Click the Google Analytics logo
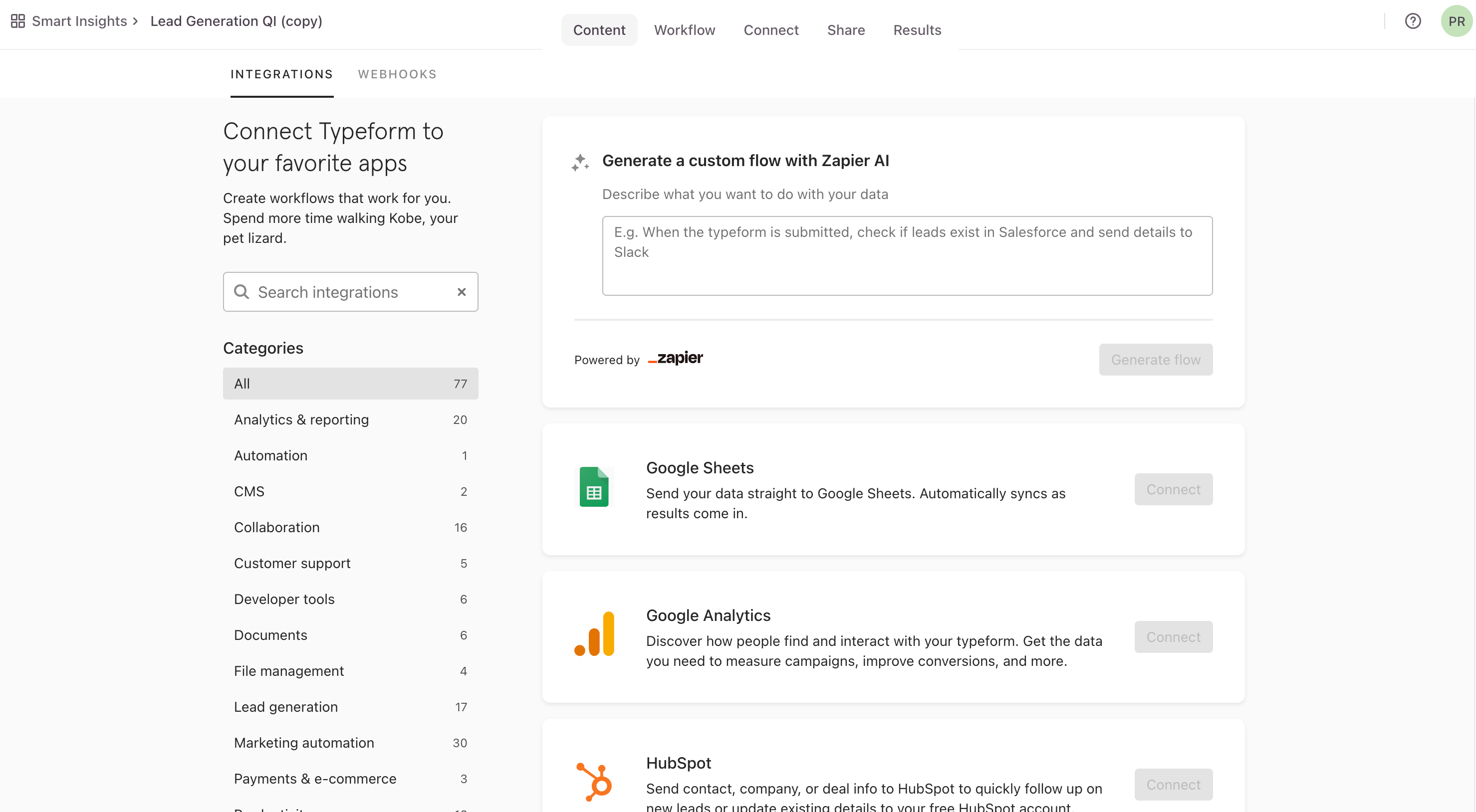Image resolution: width=1476 pixels, height=812 pixels. (x=594, y=634)
